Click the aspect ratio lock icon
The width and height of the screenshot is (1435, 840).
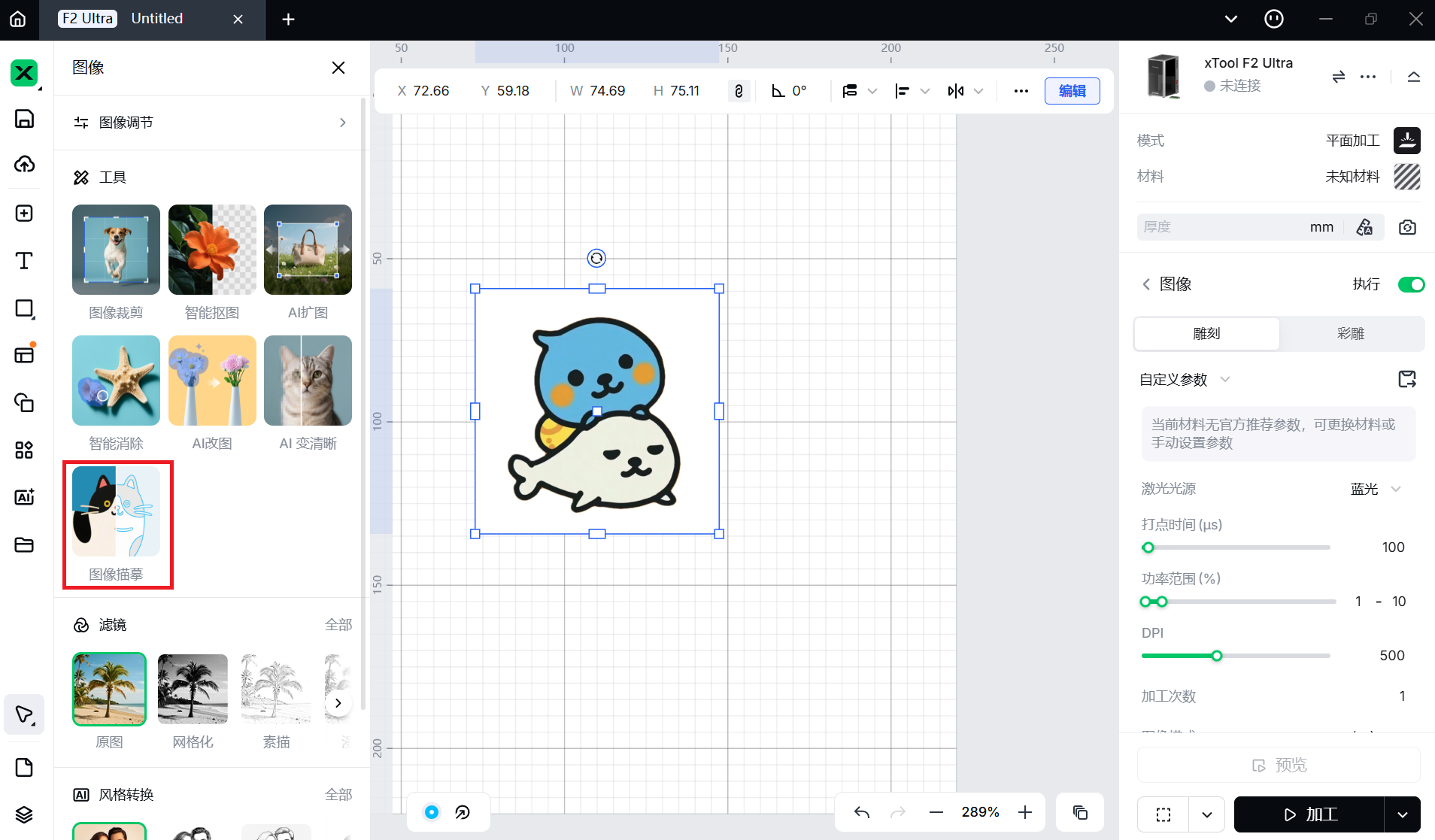pos(739,91)
